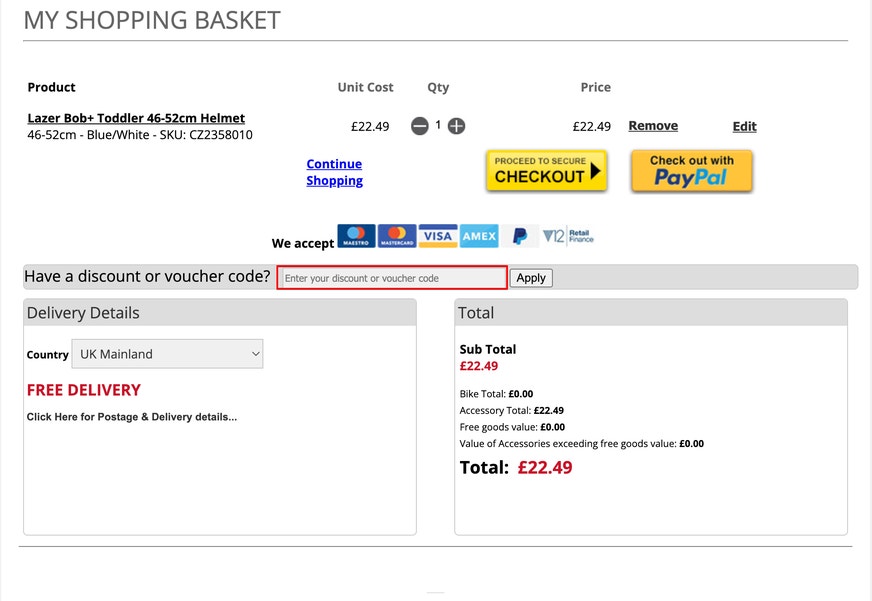Remove the Lazer Bob+ helmet from basket
The width and height of the screenshot is (872, 601).
(653, 126)
